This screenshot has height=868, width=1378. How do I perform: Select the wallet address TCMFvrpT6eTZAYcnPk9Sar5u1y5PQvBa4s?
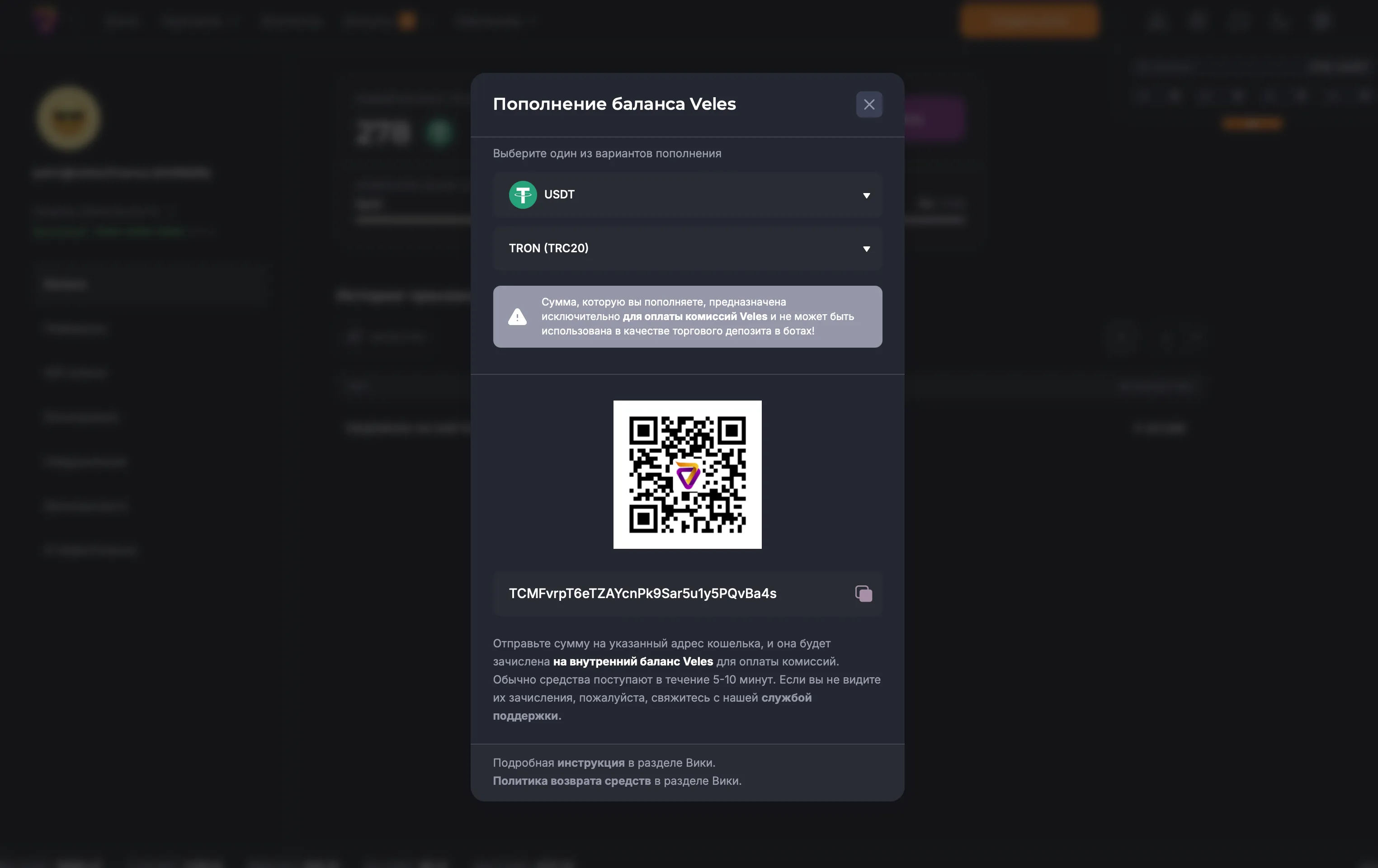642,593
